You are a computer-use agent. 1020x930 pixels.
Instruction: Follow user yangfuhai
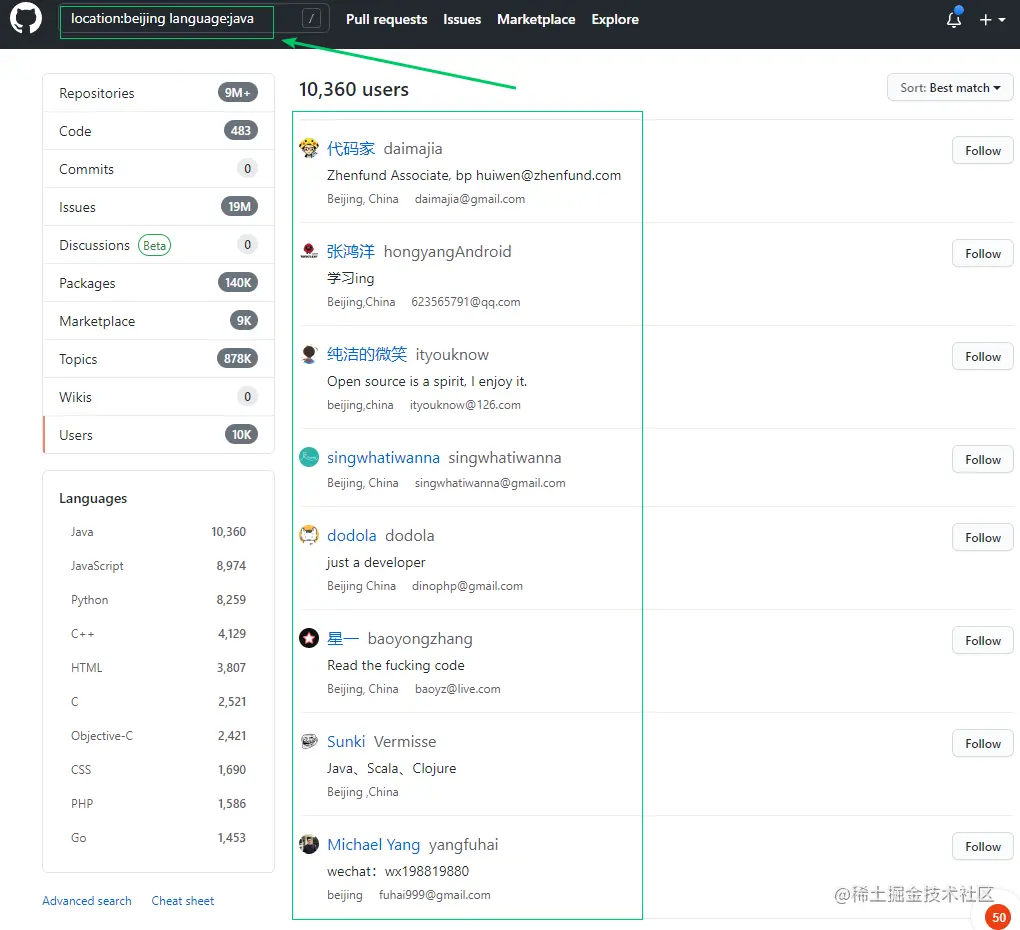[982, 847]
